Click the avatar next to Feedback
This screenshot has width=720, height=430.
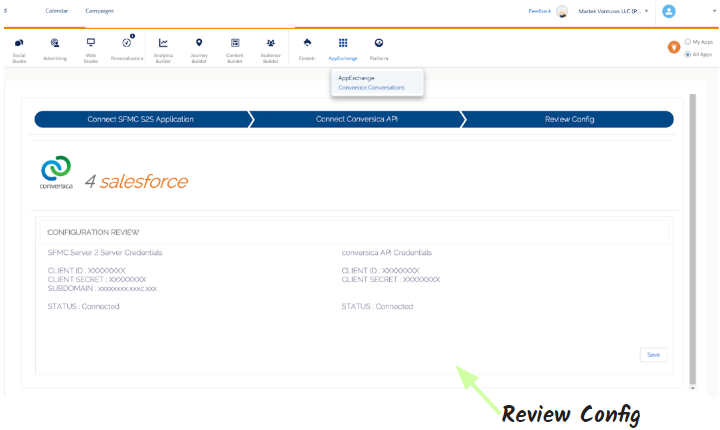[x=562, y=11]
